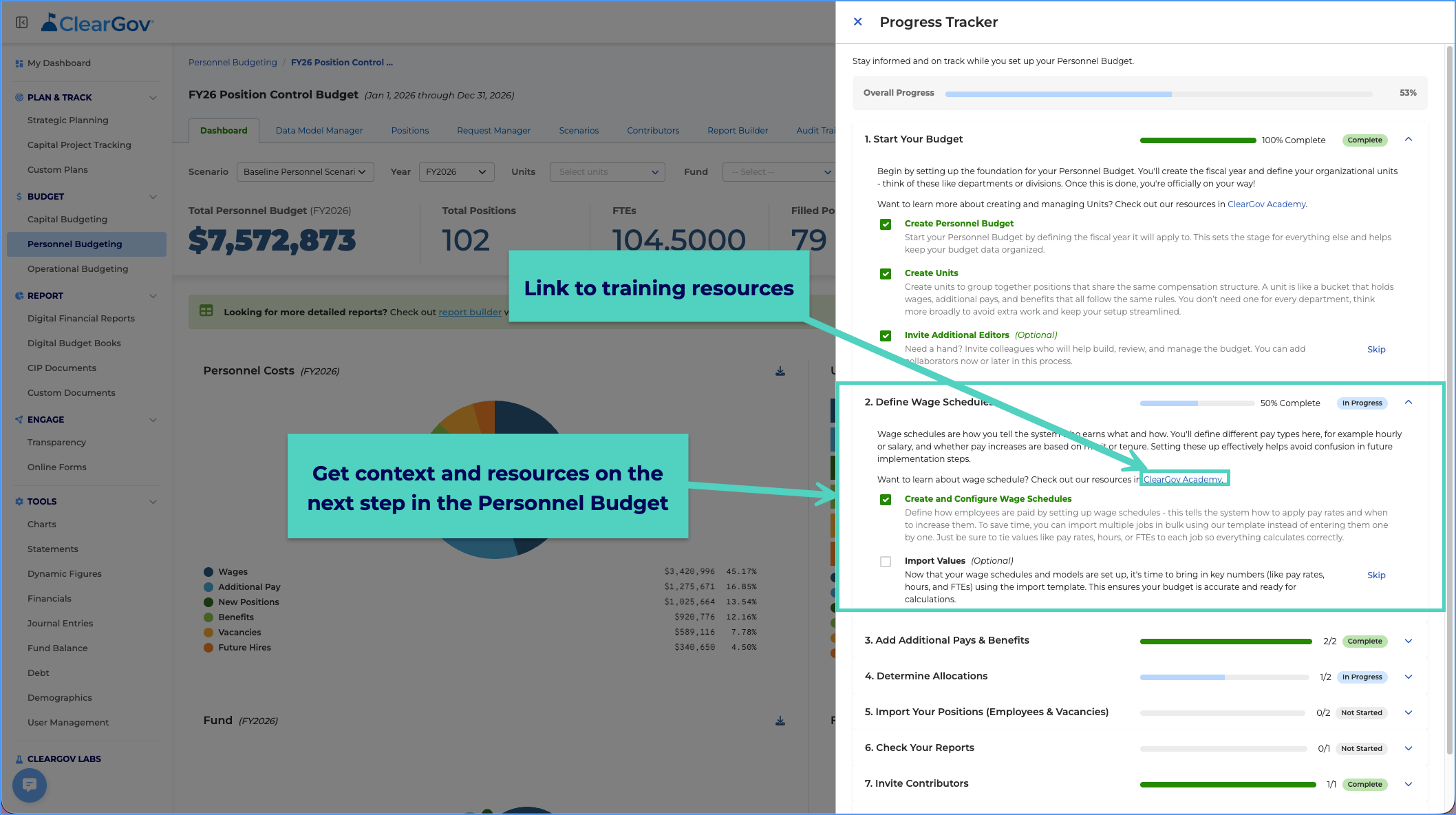The height and width of the screenshot is (815, 1456).
Task: Click the ClearGov Labs flask icon
Action: point(19,759)
